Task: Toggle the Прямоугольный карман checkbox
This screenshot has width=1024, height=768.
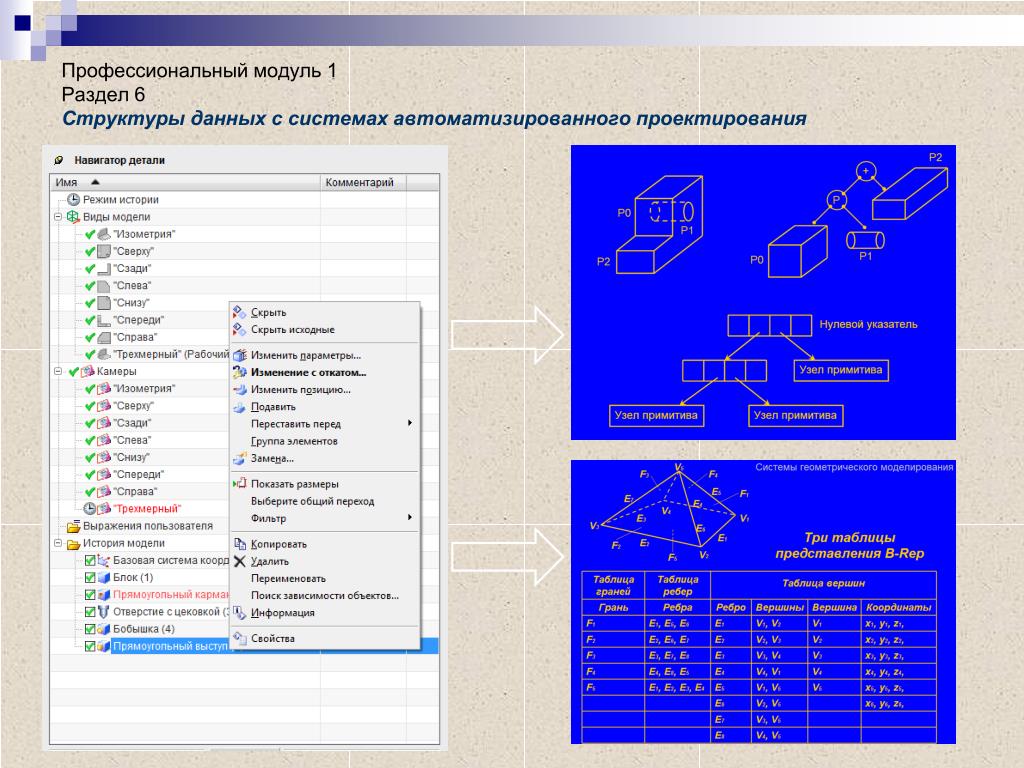Action: (90, 595)
